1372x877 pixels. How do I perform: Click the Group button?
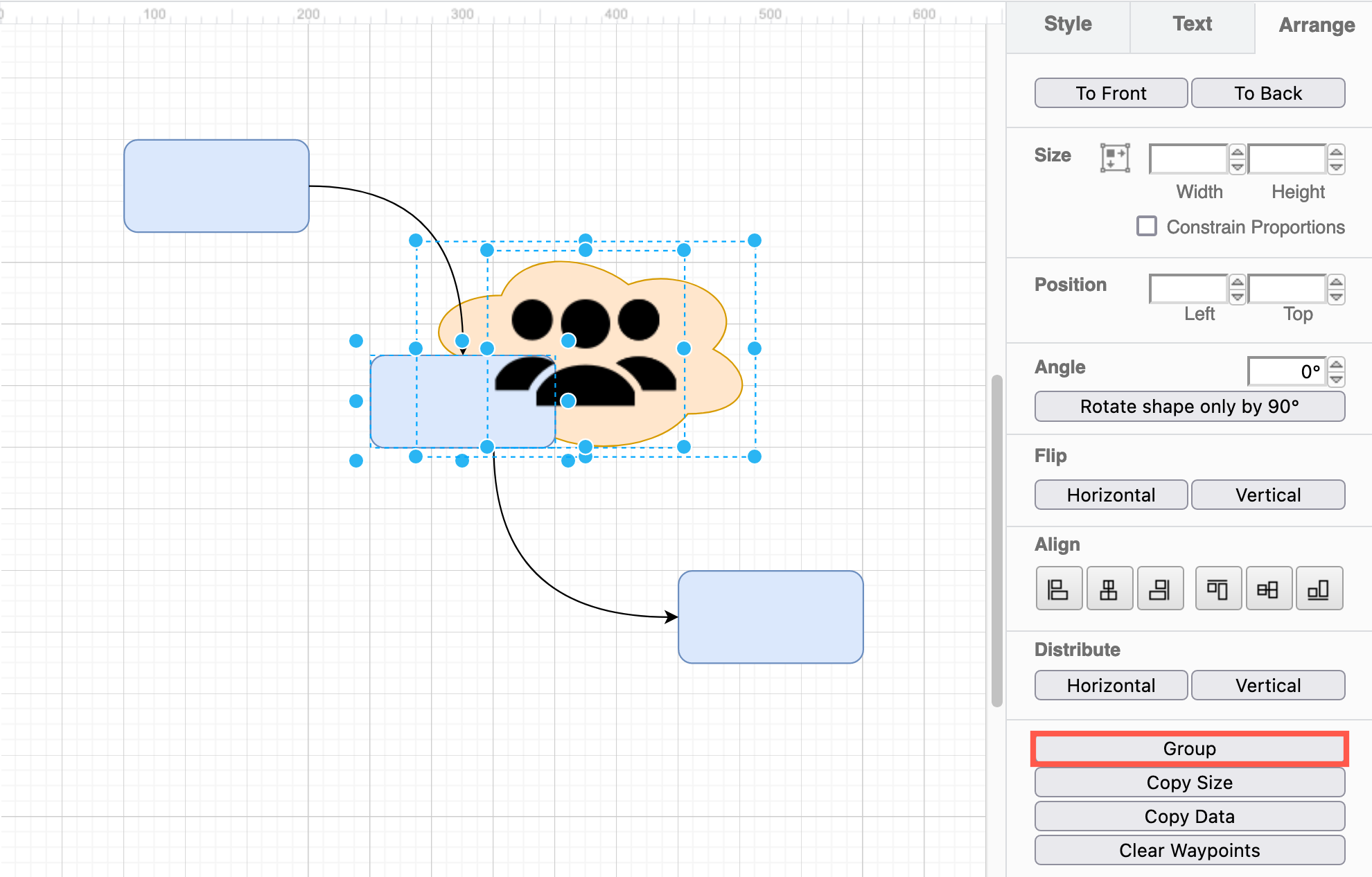point(1189,748)
